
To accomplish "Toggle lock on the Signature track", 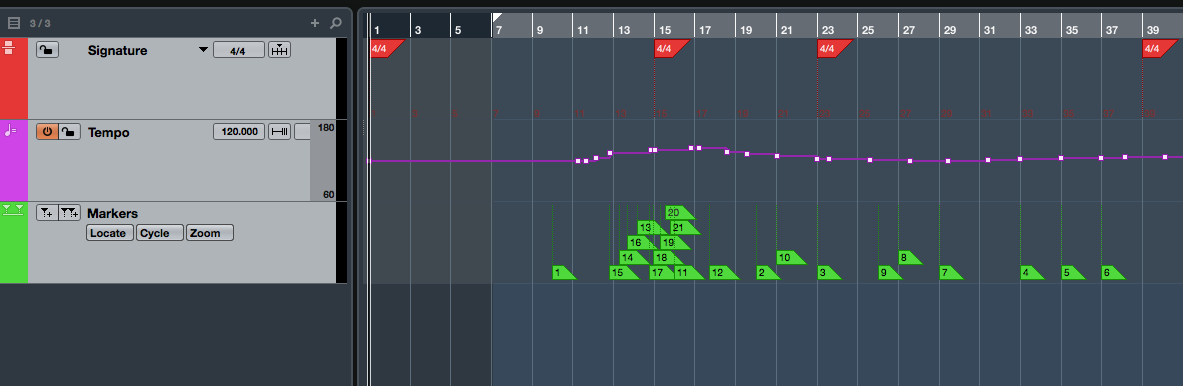I will [x=47, y=50].
